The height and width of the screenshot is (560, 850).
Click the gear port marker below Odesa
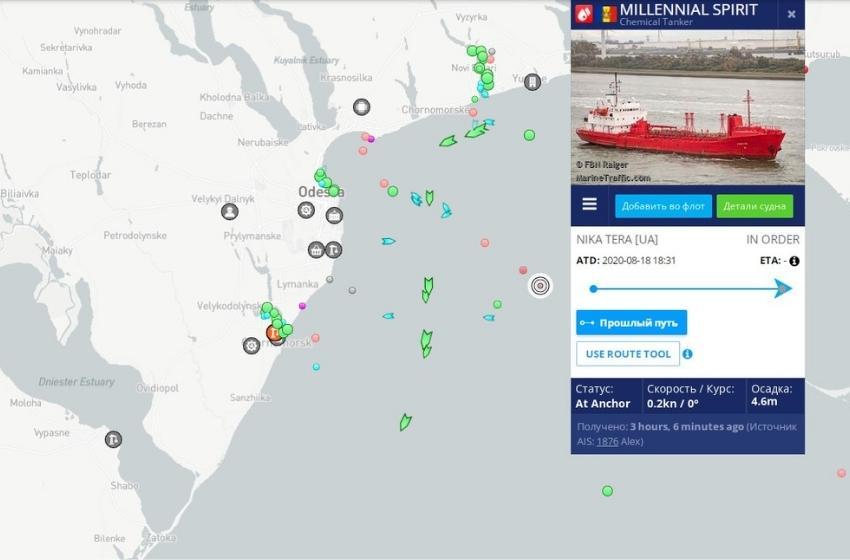[306, 210]
